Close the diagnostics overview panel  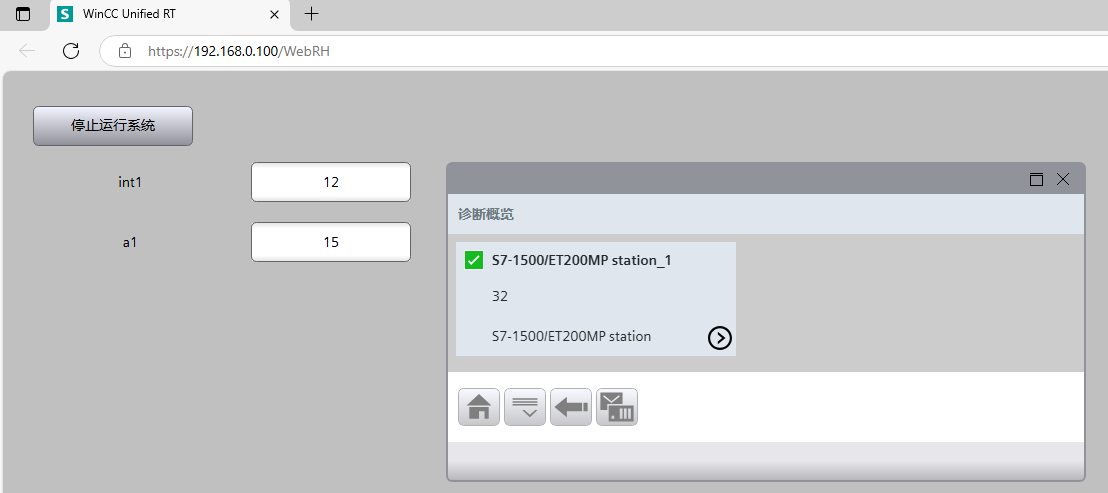click(x=1063, y=180)
